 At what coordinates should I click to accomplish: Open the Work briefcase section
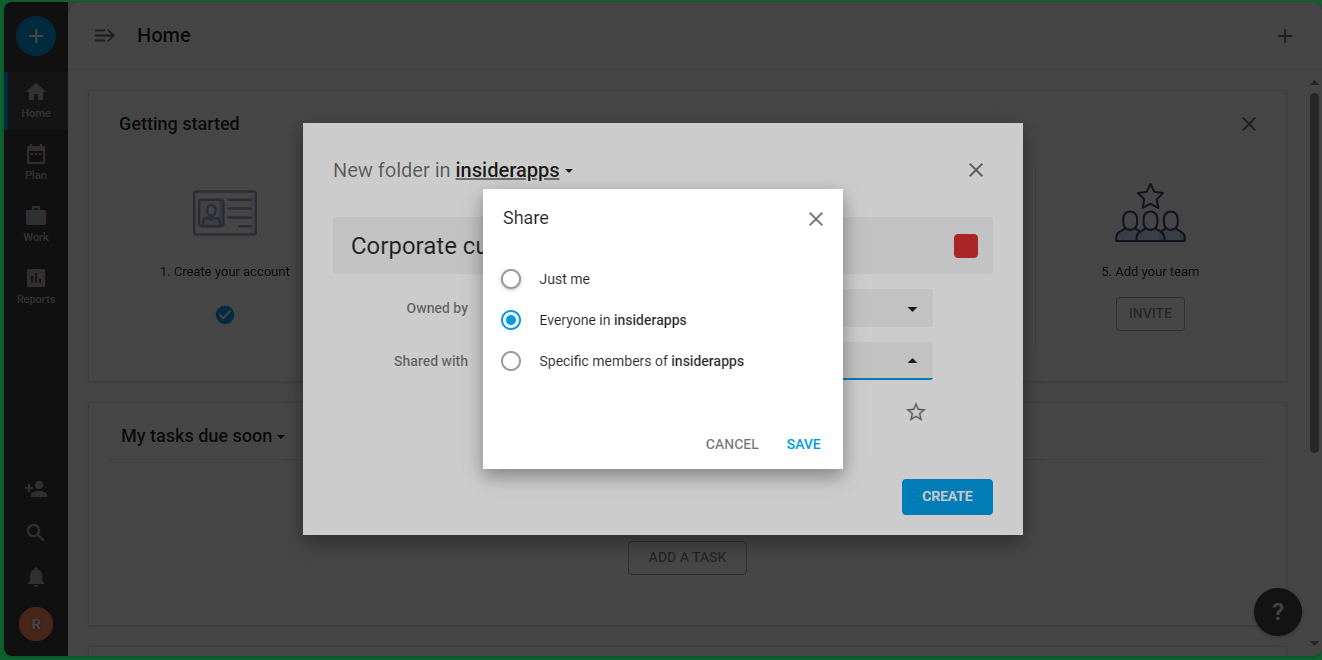(36, 224)
